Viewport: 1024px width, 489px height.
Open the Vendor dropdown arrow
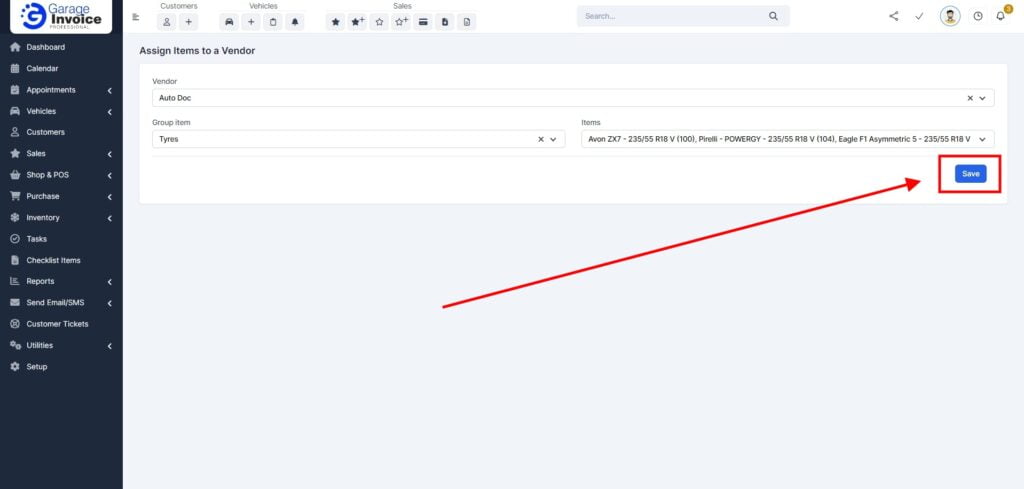tap(982, 98)
